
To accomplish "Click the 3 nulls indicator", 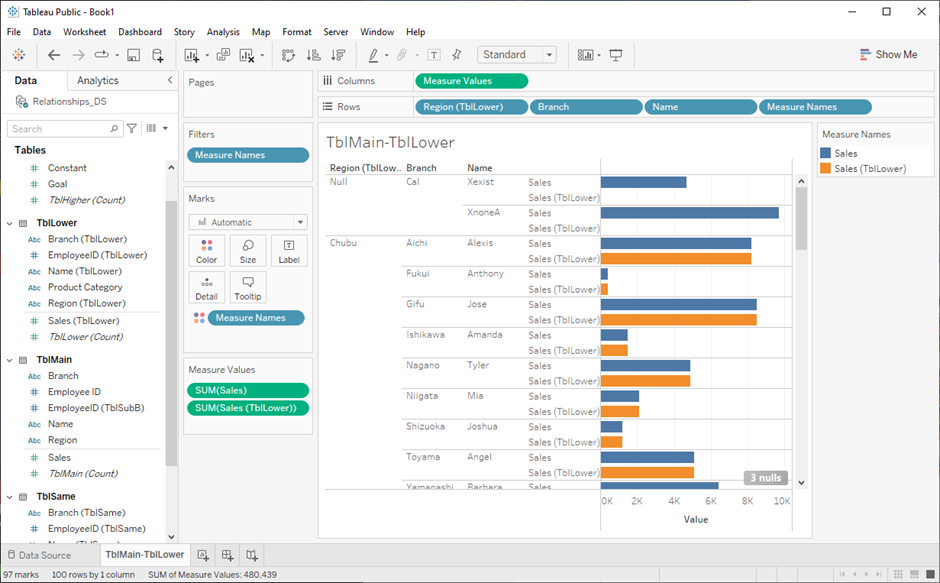I will pyautogui.click(x=766, y=477).
